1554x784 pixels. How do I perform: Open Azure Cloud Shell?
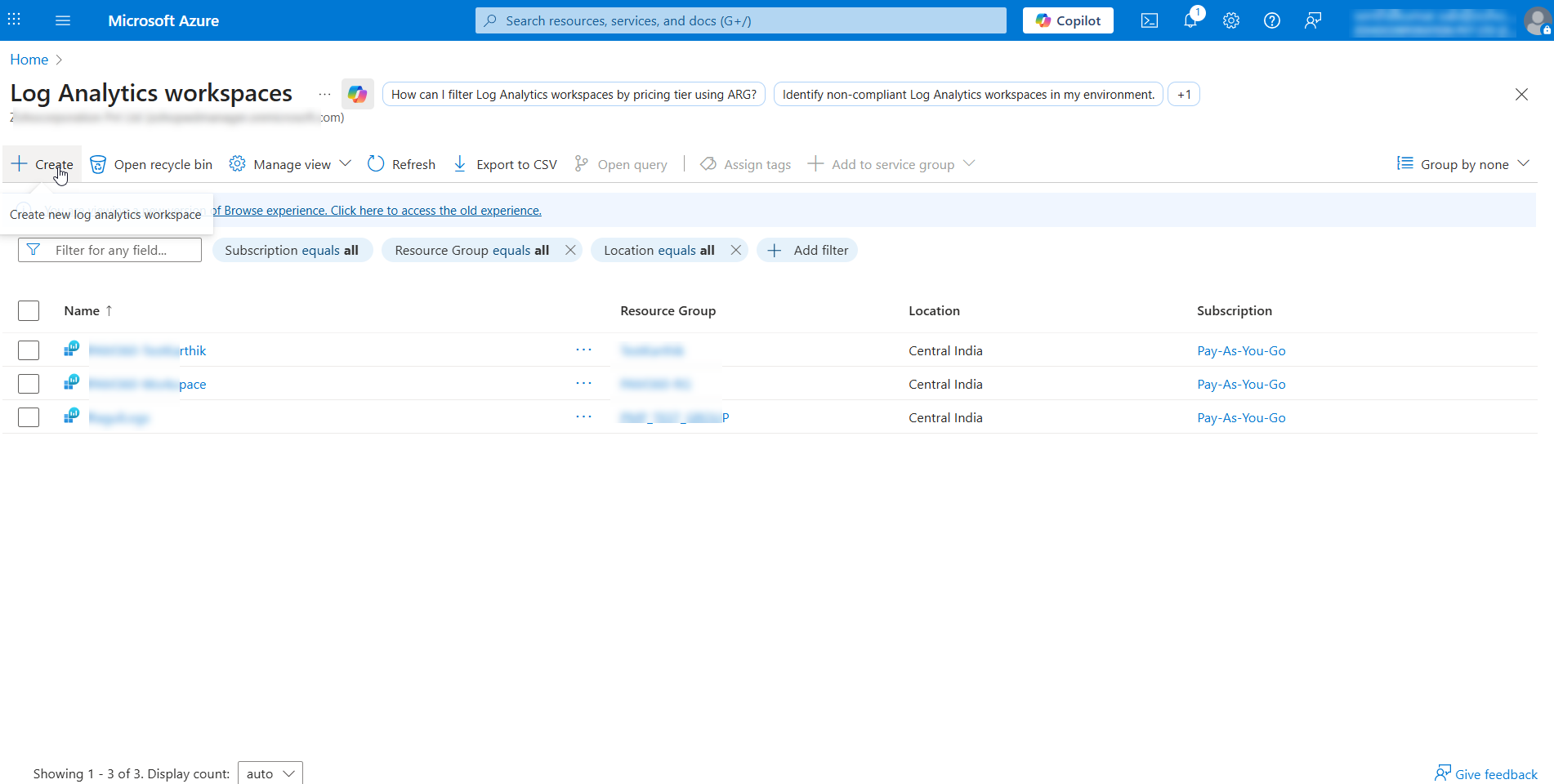[1149, 20]
